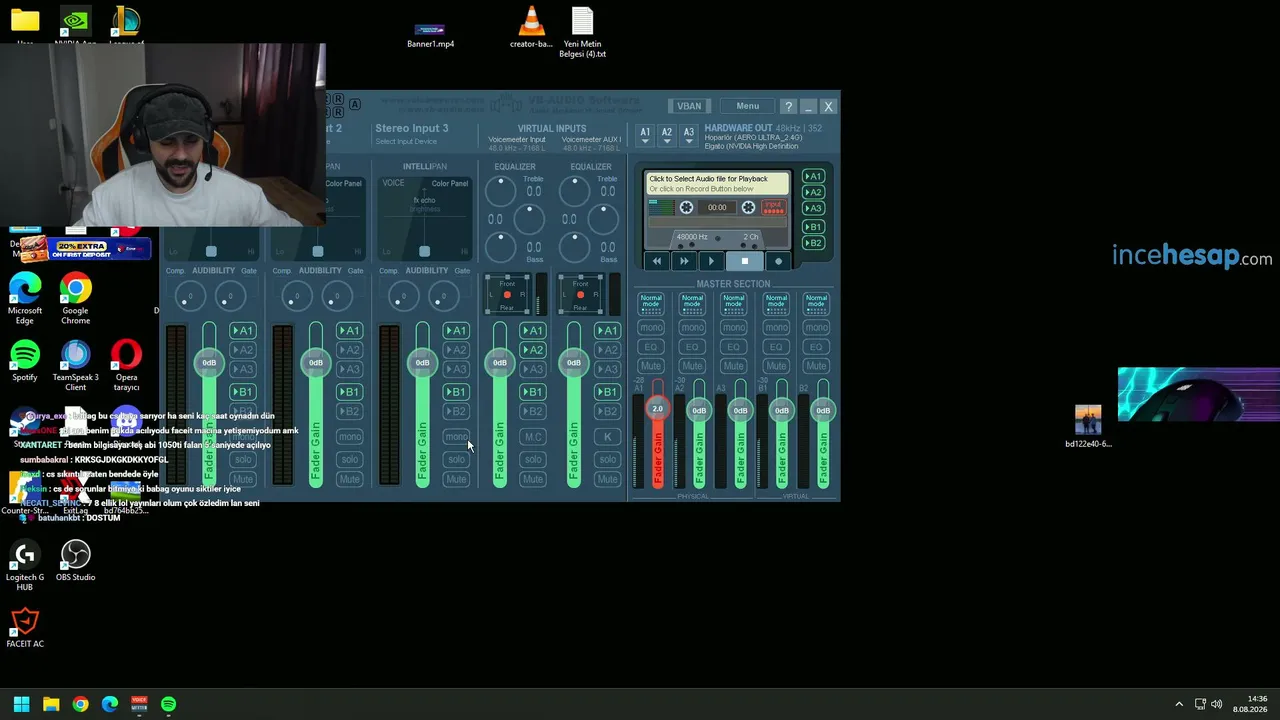
Task: Open volume control in system tray
Action: tap(1216, 704)
